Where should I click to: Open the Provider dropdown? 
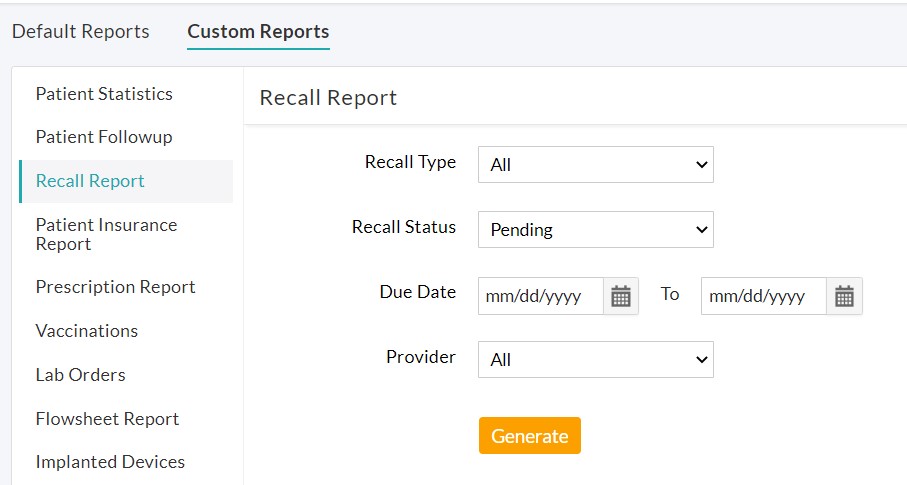(596, 359)
